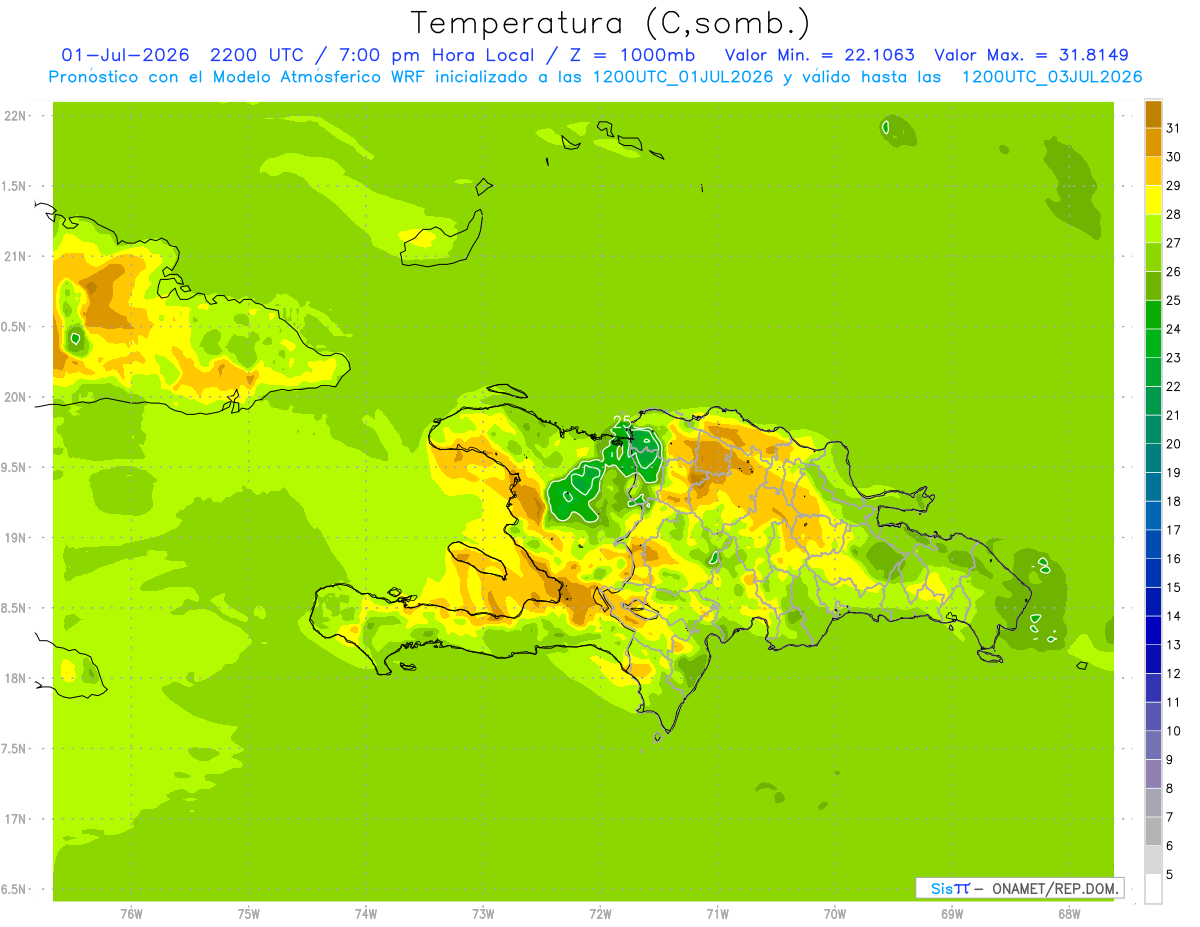Click color scale label "31"
Viewport: 1200px width, 927px height.
pos(1174,128)
